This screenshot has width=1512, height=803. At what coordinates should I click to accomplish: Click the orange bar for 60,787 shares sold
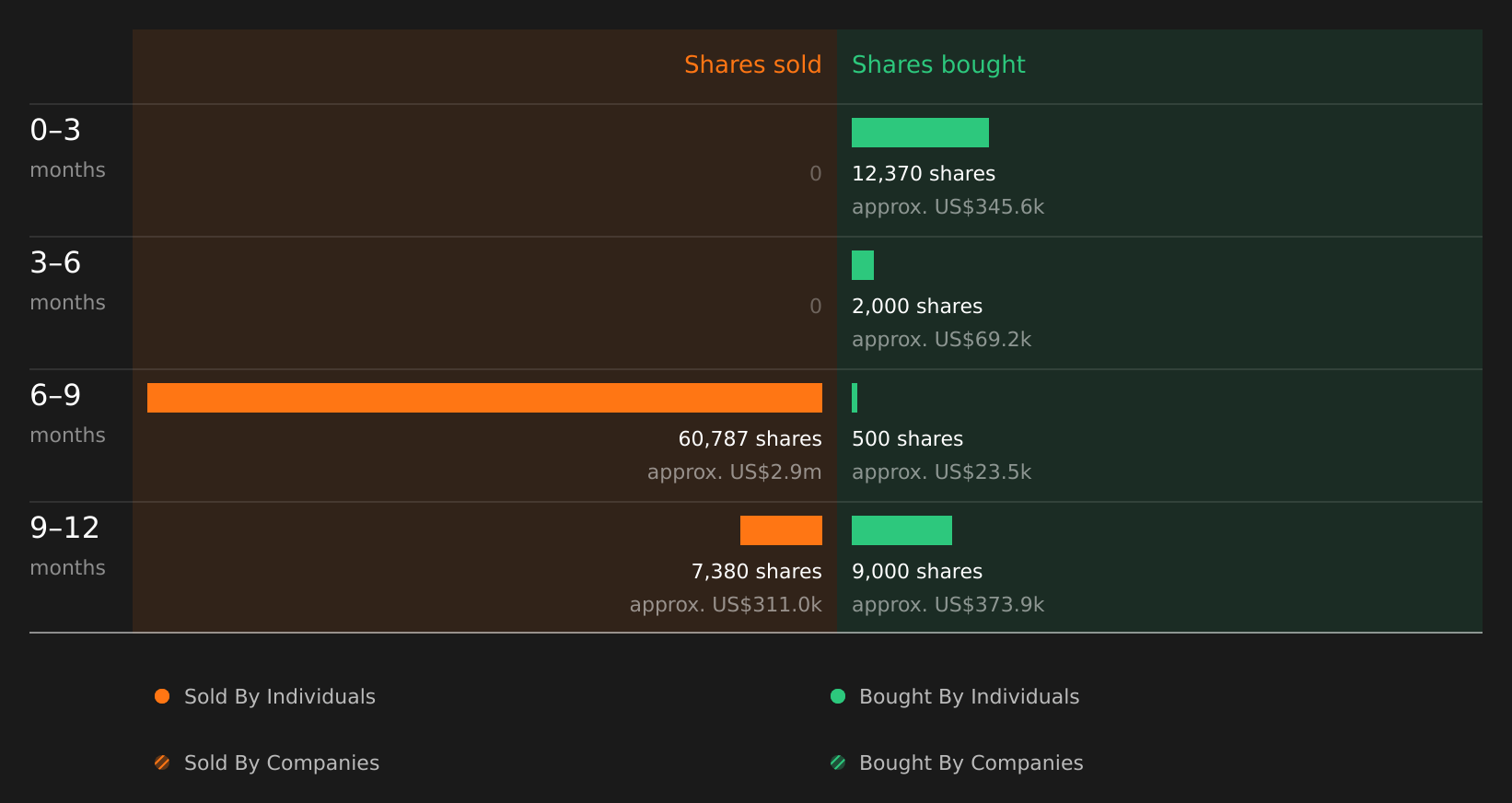484,398
